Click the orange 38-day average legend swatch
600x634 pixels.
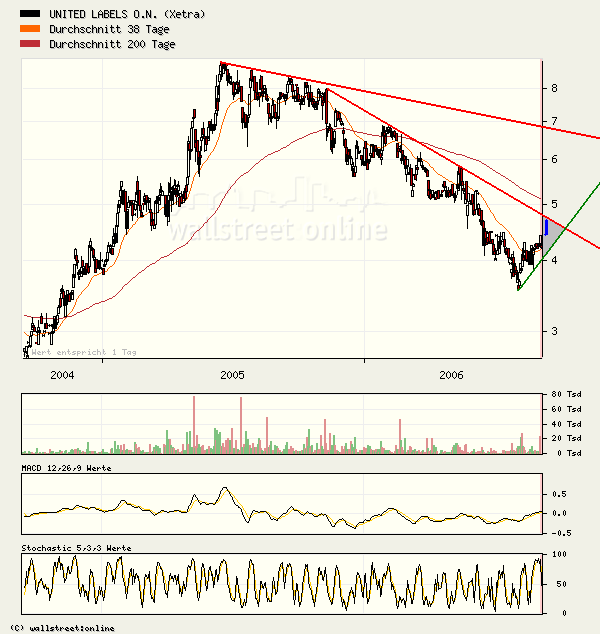point(30,29)
